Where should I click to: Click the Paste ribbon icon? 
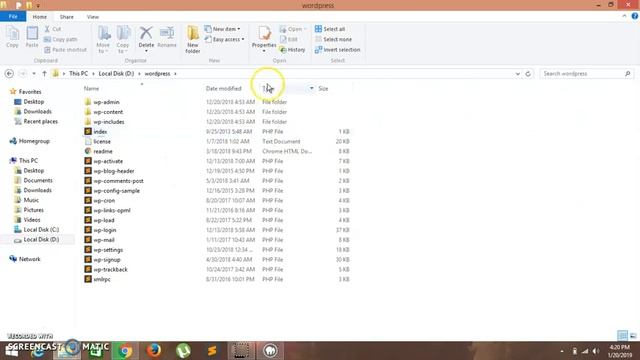click(32, 37)
